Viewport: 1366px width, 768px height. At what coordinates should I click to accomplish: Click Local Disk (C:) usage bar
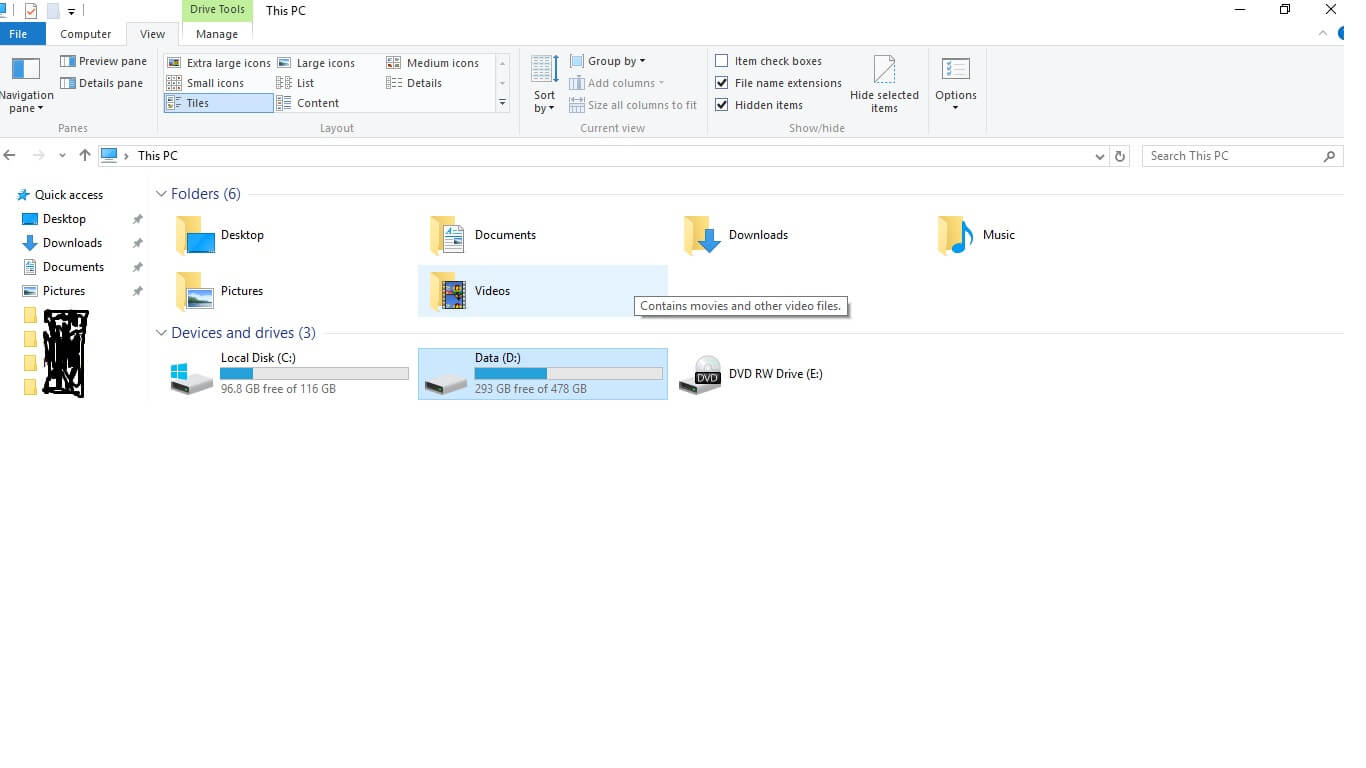tap(315, 374)
